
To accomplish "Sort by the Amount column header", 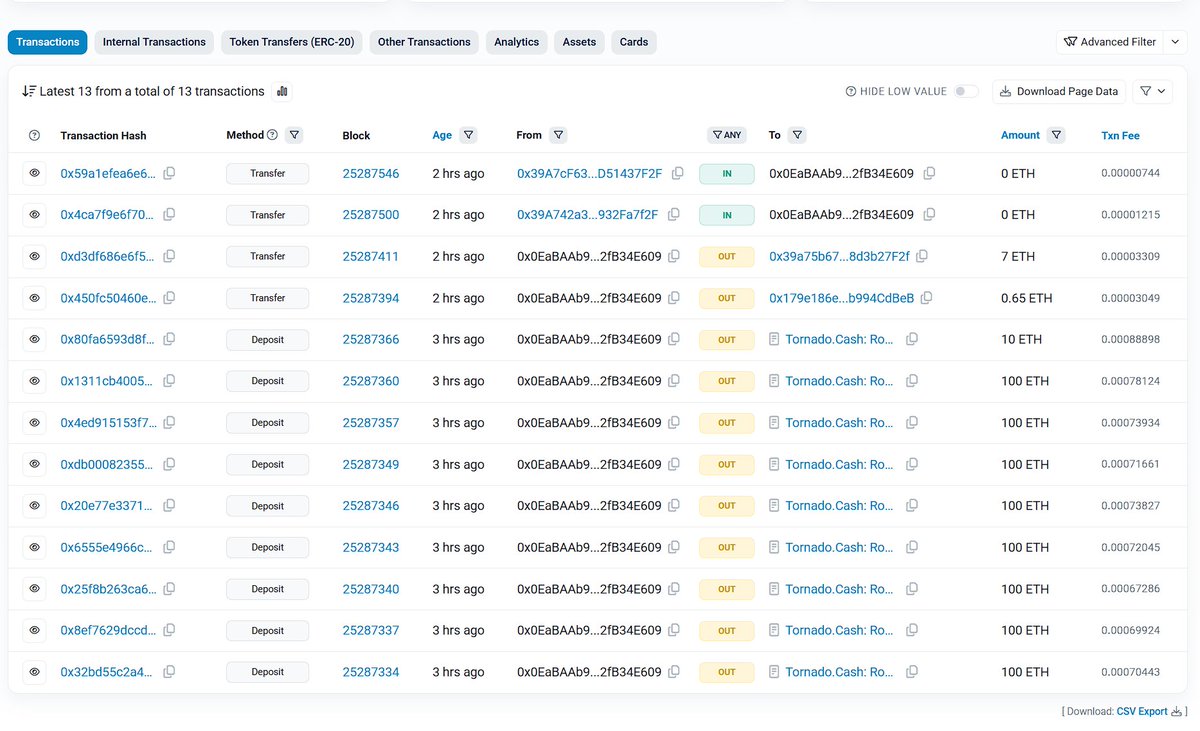I will (1020, 135).
